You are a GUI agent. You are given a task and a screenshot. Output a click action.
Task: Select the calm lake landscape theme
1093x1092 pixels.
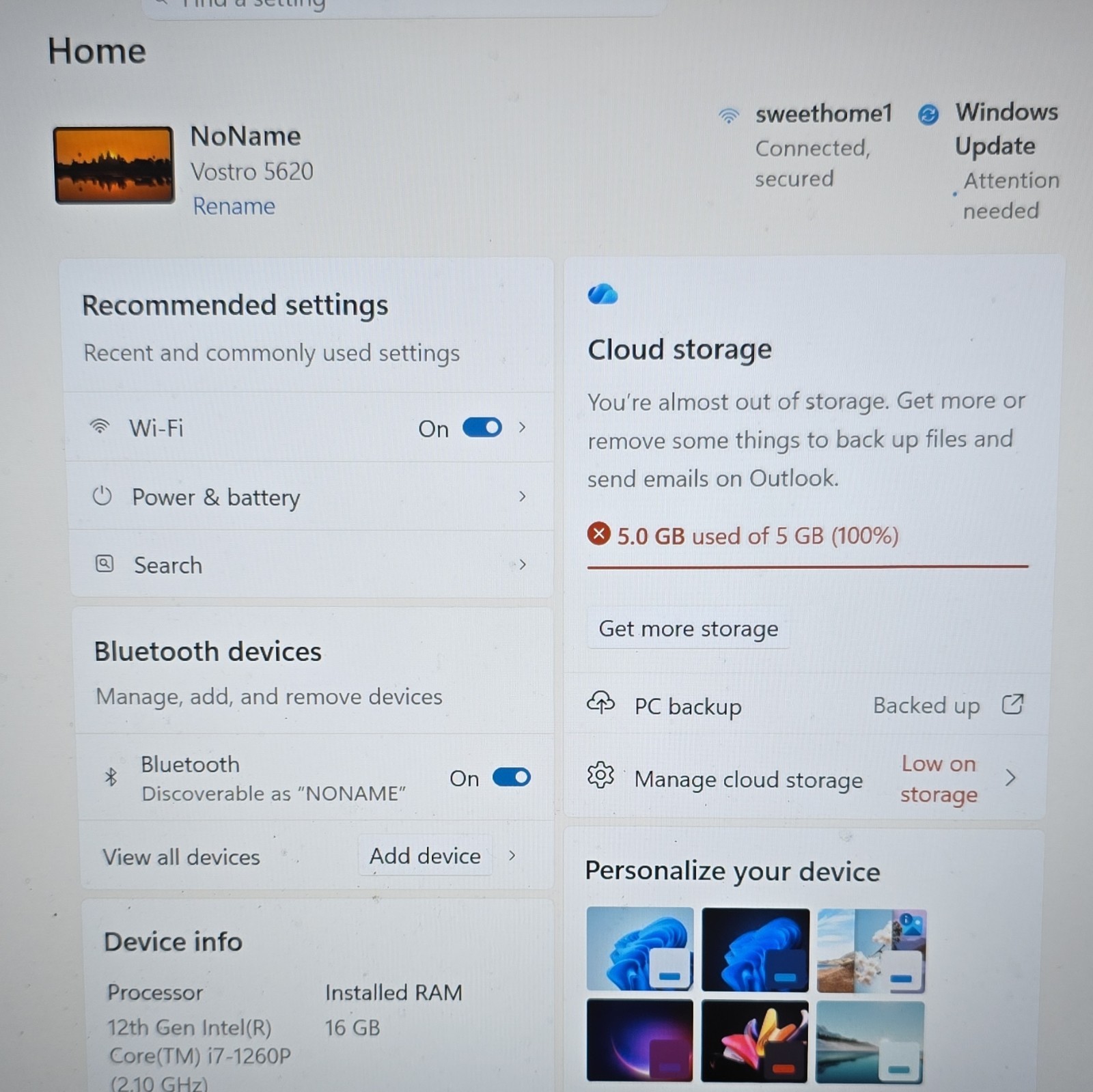pyautogui.click(x=870, y=1042)
